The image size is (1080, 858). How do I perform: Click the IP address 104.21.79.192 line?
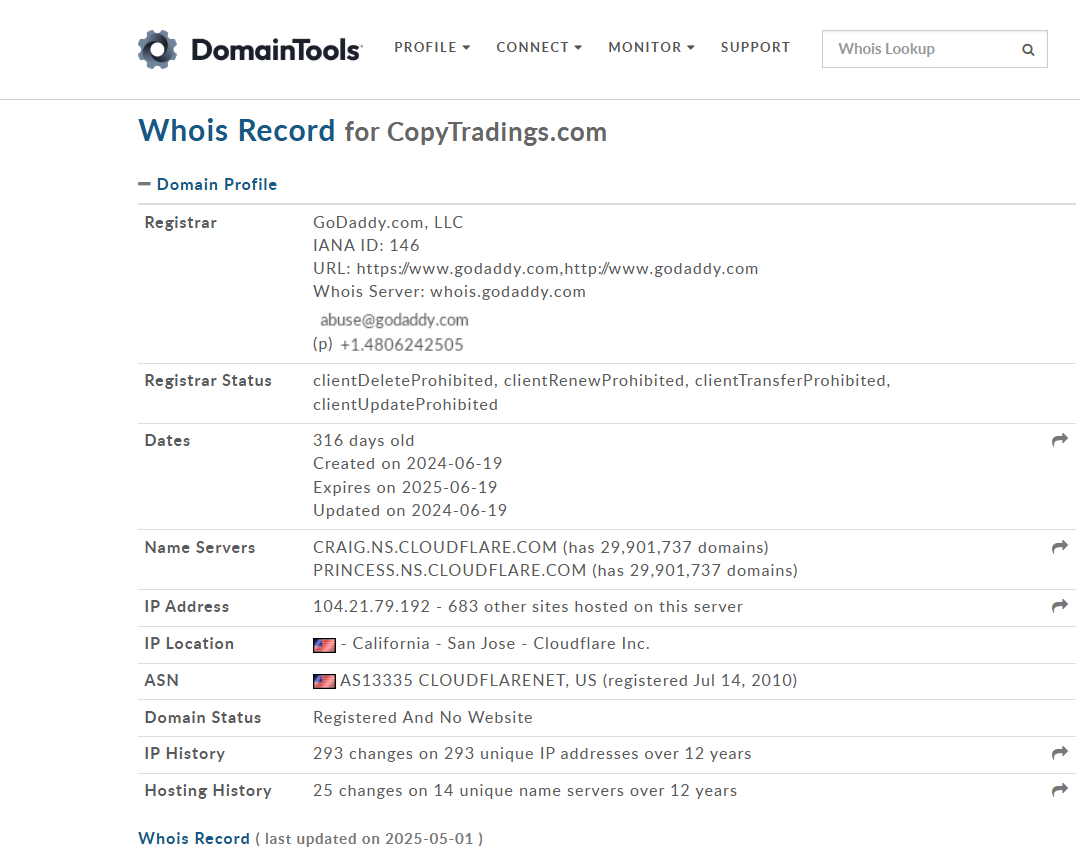pyautogui.click(x=528, y=607)
